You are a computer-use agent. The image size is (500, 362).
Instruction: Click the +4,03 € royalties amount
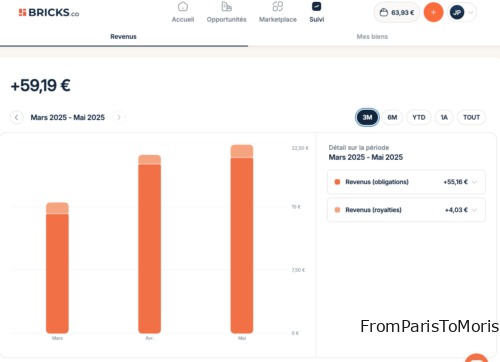tap(456, 210)
